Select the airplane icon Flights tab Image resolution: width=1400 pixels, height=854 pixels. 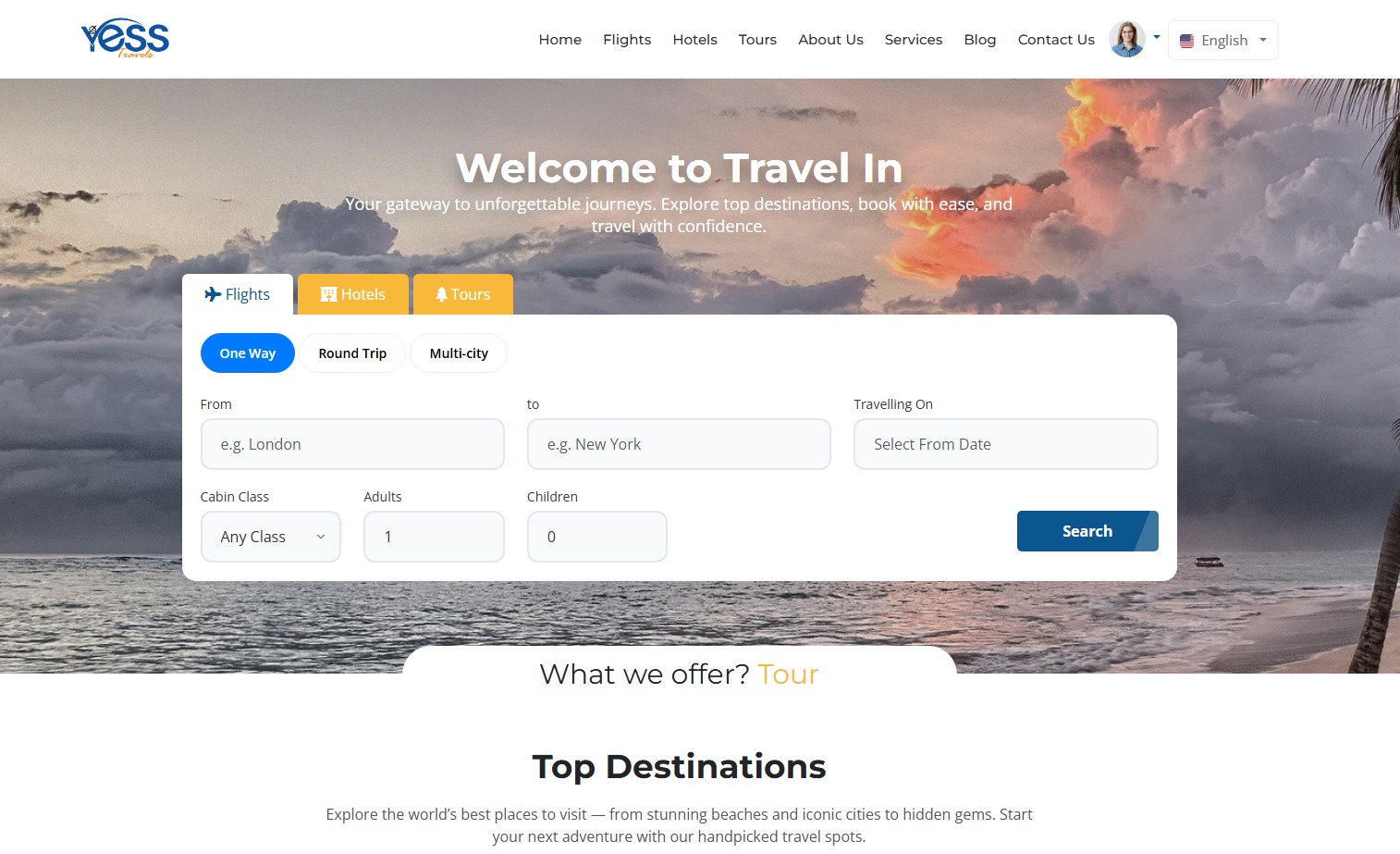(x=238, y=294)
